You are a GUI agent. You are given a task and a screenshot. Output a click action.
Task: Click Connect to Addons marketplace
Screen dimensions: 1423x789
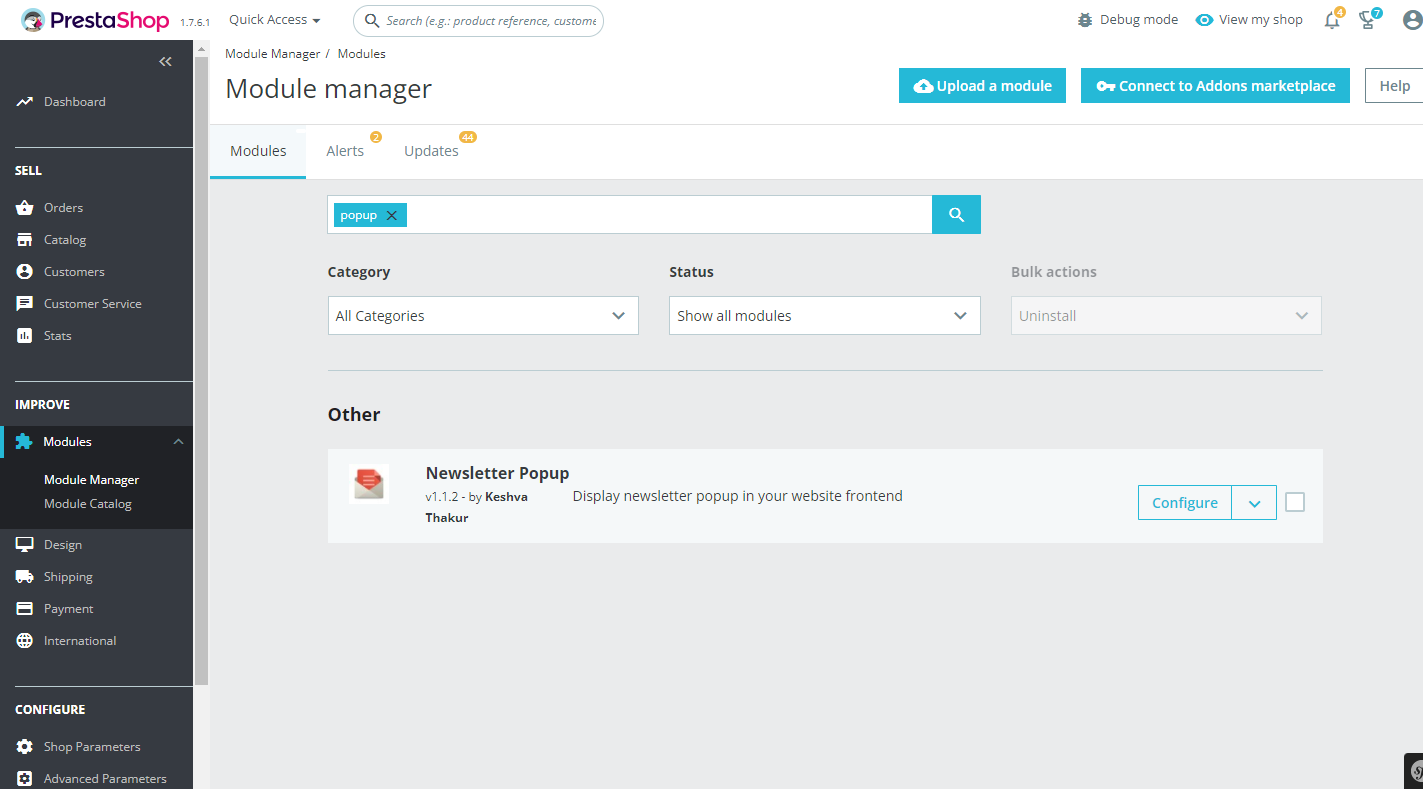1215,86
